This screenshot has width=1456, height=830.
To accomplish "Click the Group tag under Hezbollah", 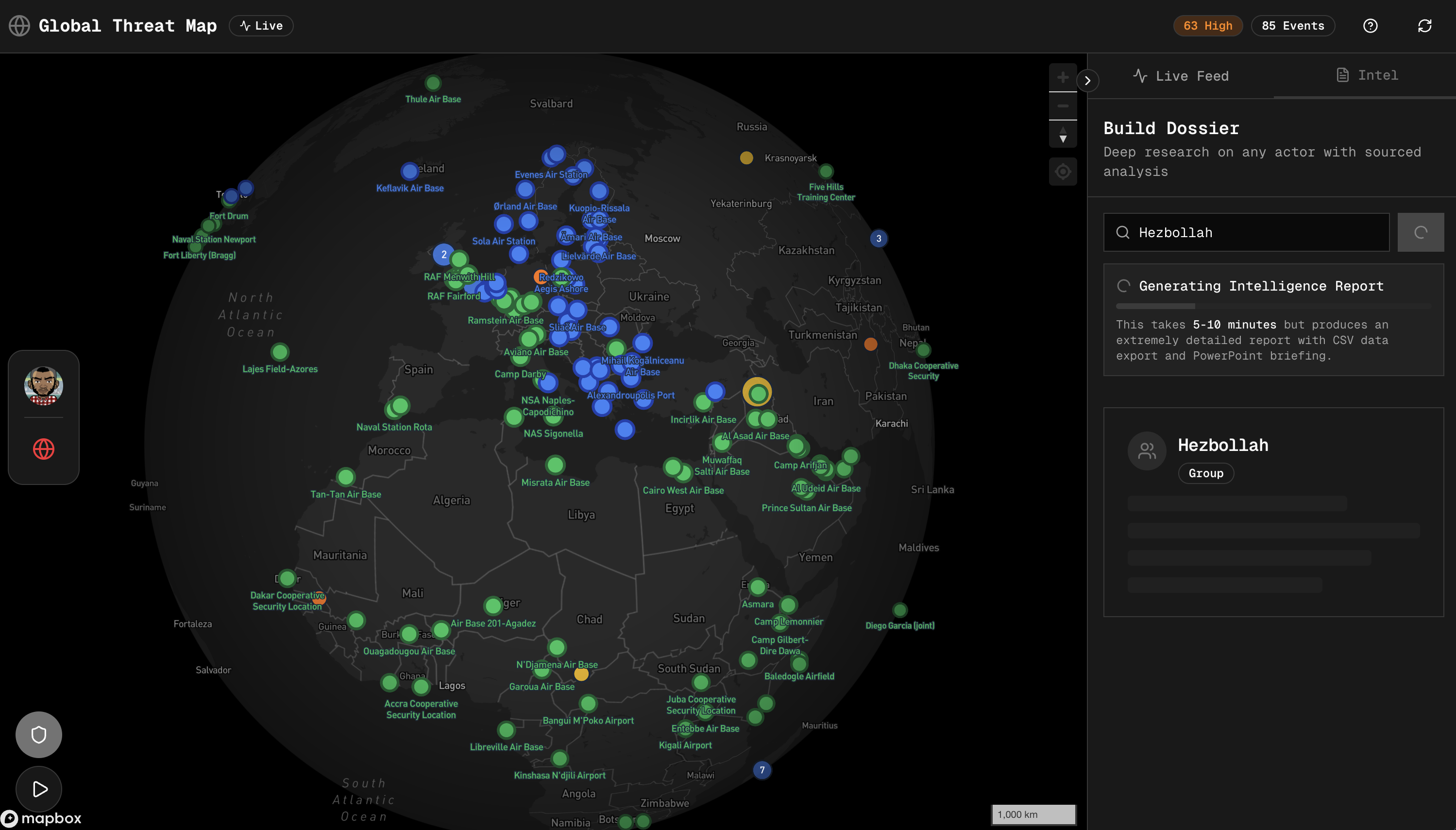I will click(x=1205, y=473).
